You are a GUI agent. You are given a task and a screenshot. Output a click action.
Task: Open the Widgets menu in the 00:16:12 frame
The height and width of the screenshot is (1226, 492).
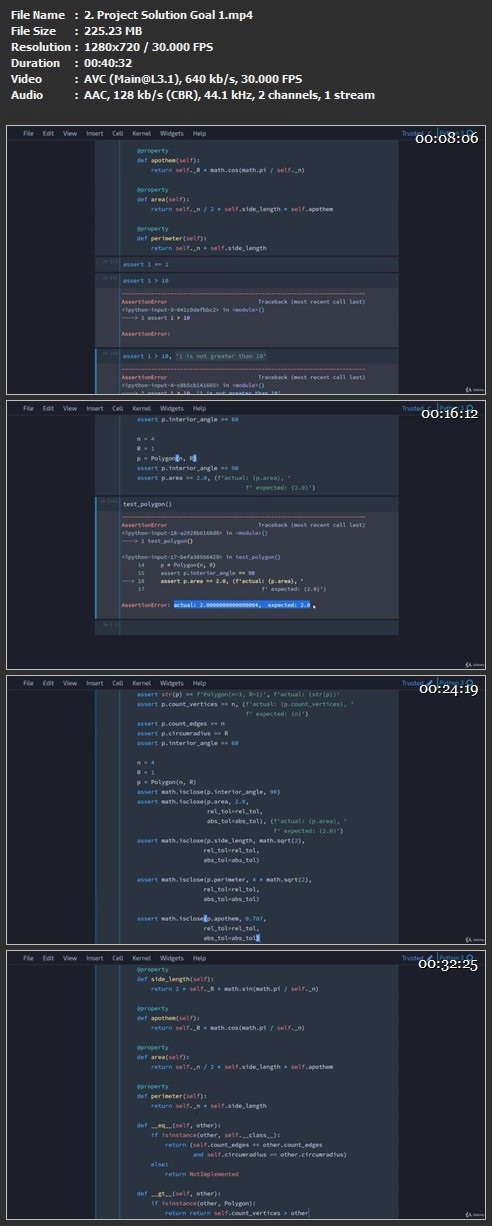point(172,408)
